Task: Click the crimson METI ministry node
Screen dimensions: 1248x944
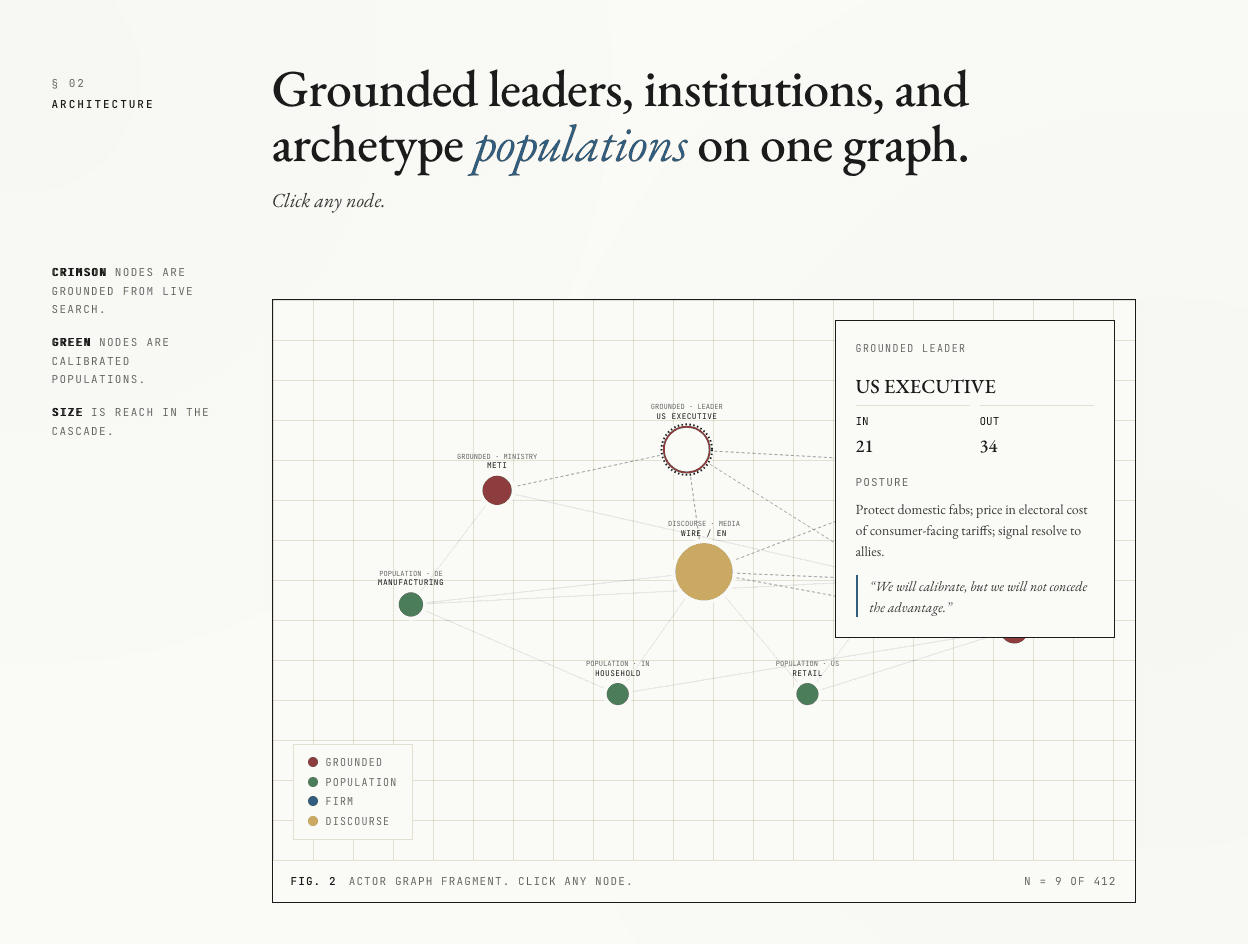Action: point(497,490)
